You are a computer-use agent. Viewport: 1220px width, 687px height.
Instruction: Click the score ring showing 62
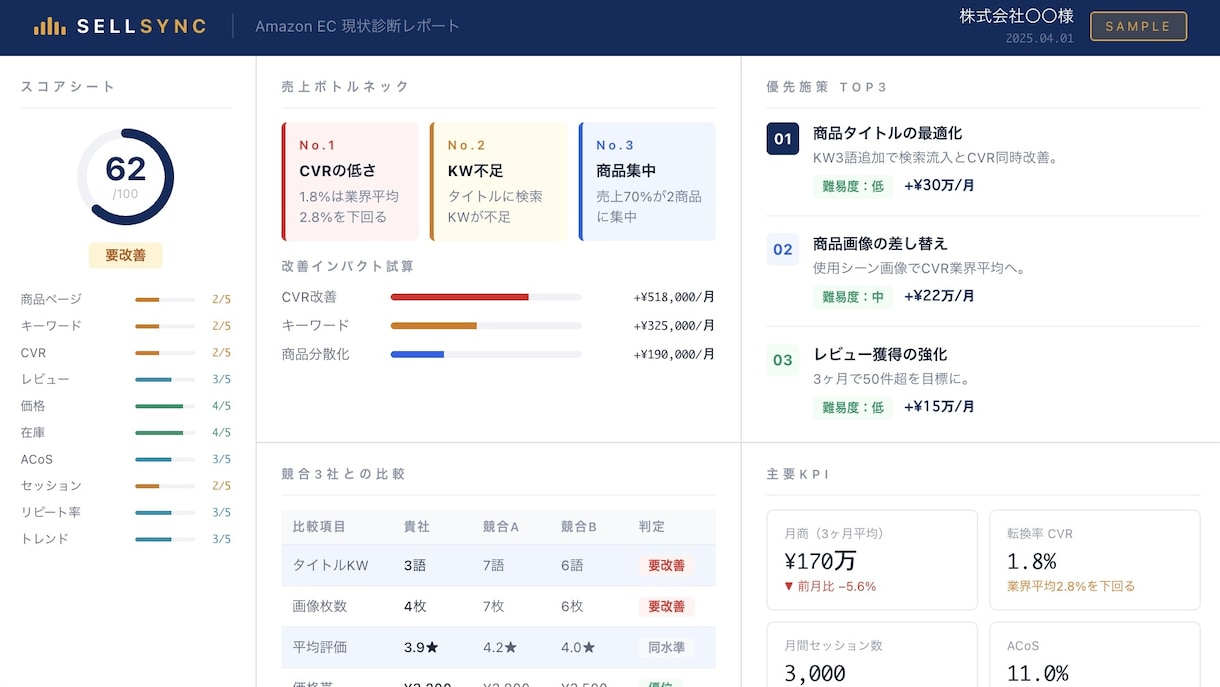(x=126, y=177)
